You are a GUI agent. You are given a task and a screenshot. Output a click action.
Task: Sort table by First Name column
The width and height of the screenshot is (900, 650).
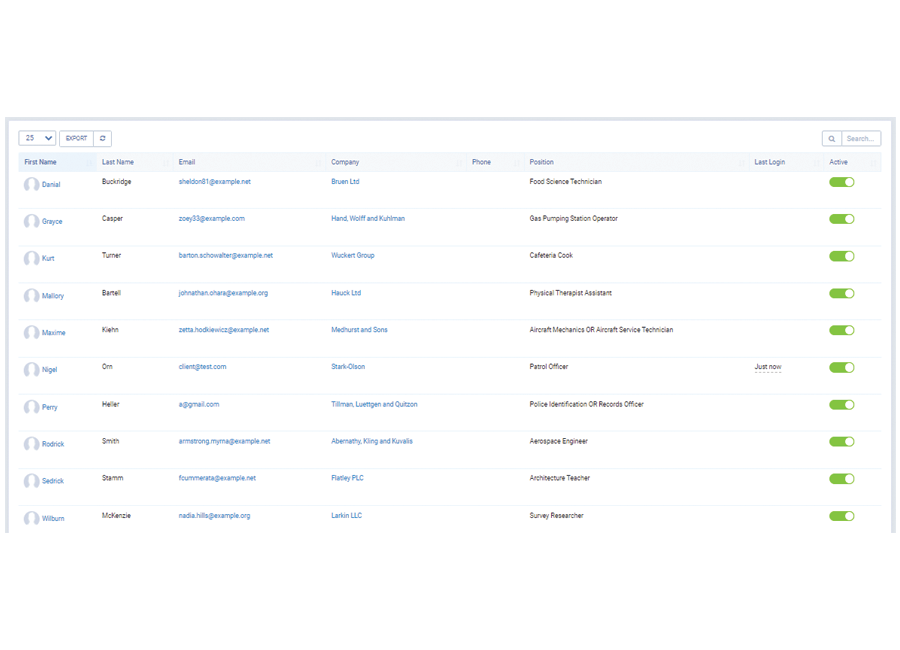41,162
